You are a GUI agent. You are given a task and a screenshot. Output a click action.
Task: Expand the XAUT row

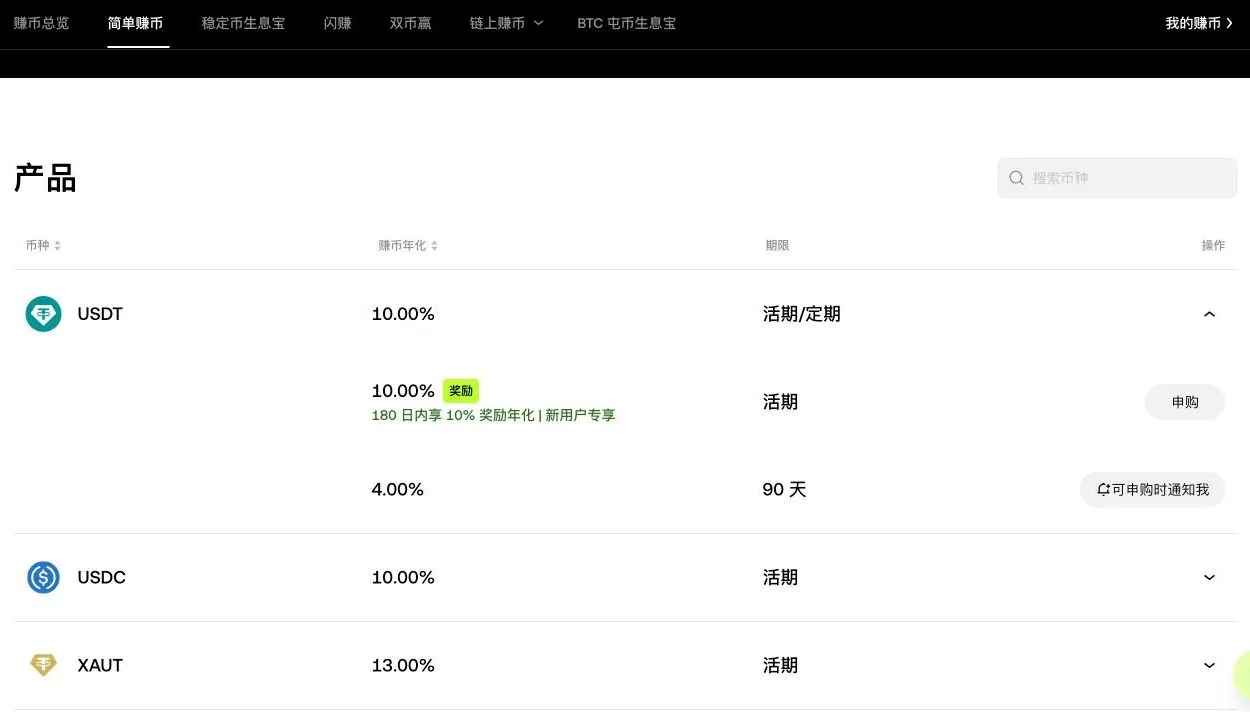[1209, 666]
